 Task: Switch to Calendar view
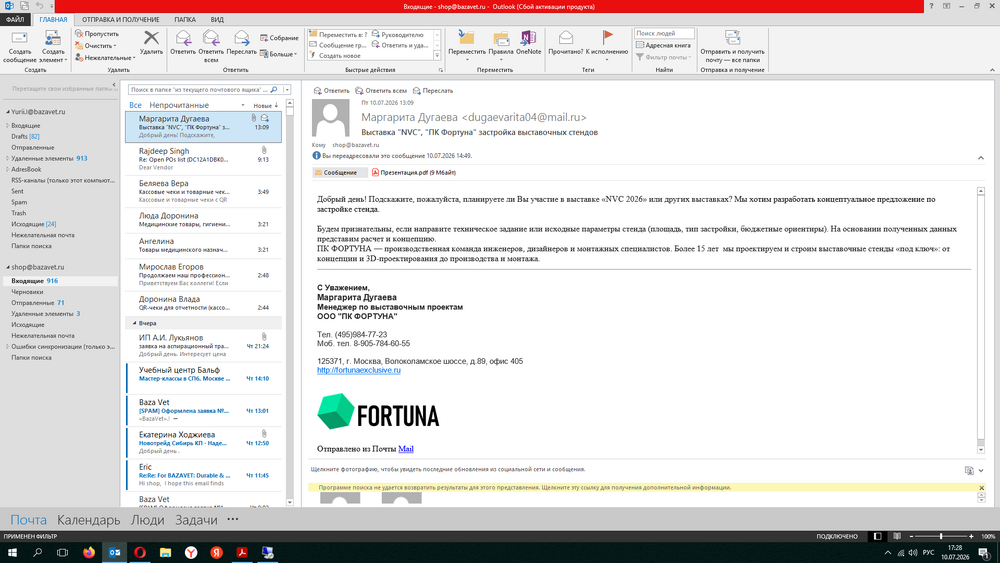point(89,520)
